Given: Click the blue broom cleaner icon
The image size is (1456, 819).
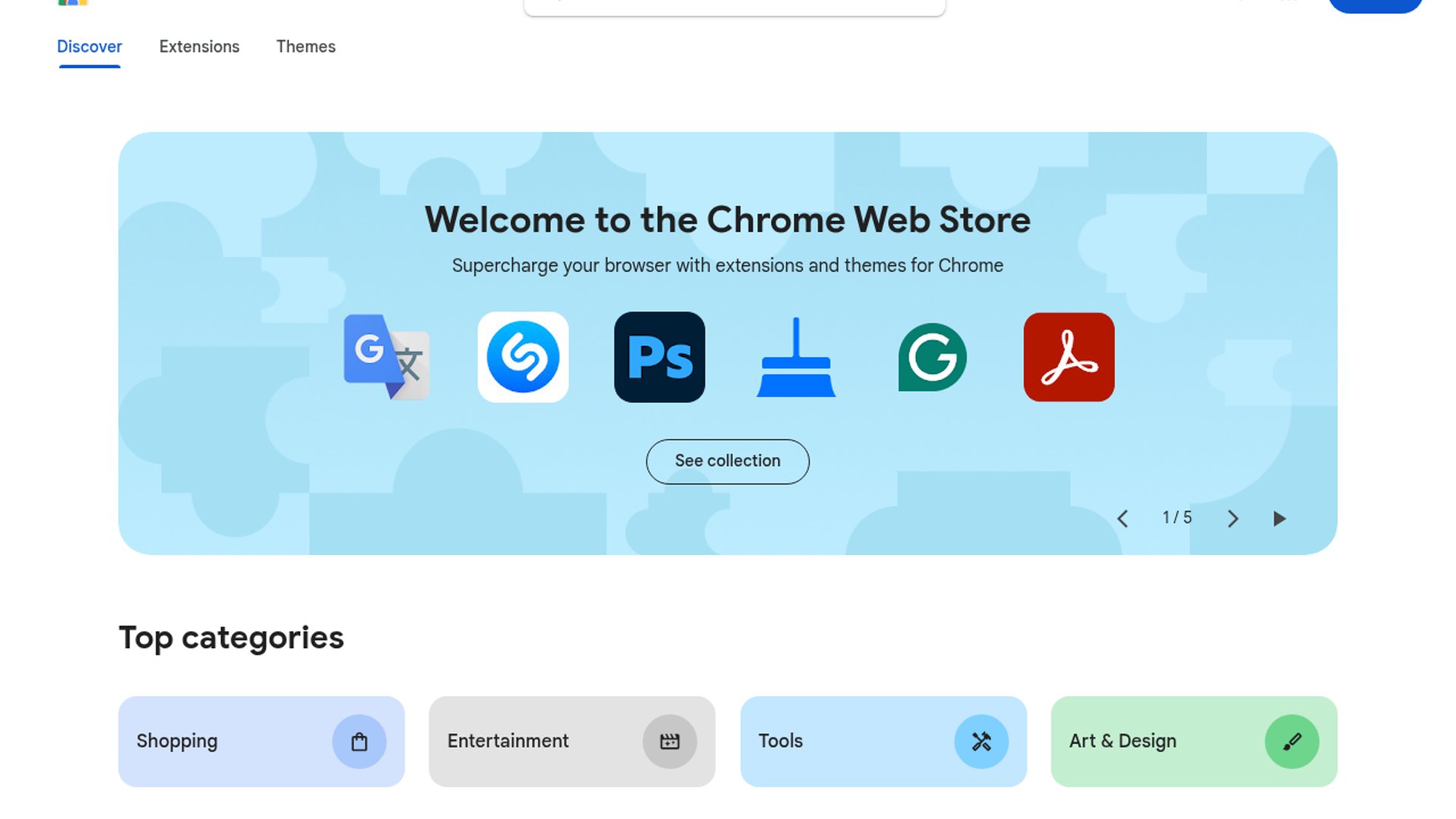Looking at the screenshot, I should [x=795, y=356].
